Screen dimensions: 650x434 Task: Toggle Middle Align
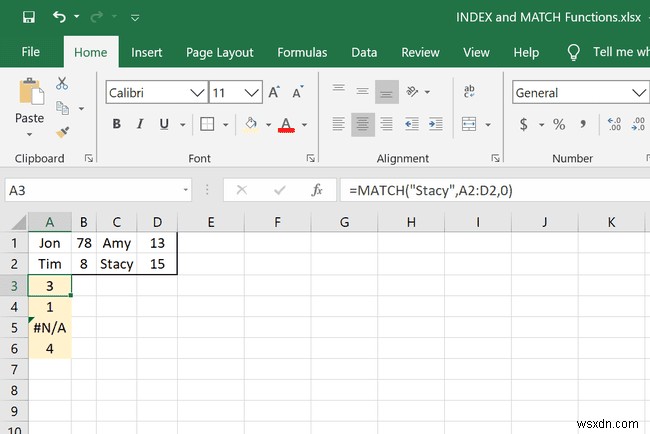click(362, 92)
